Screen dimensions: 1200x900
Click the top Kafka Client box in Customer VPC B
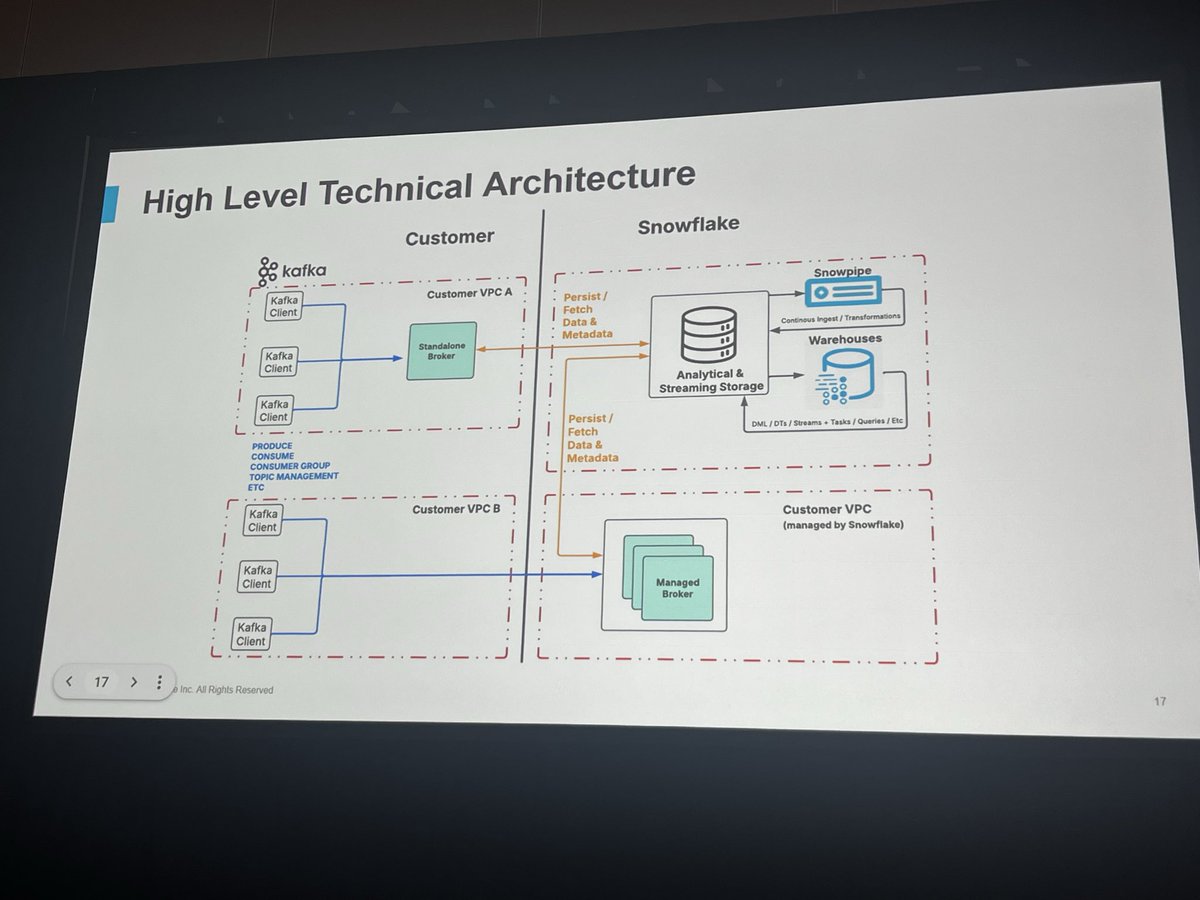coord(262,520)
